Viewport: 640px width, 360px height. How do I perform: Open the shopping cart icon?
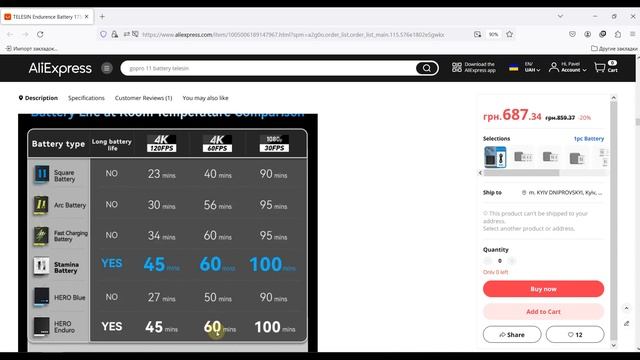pos(600,67)
